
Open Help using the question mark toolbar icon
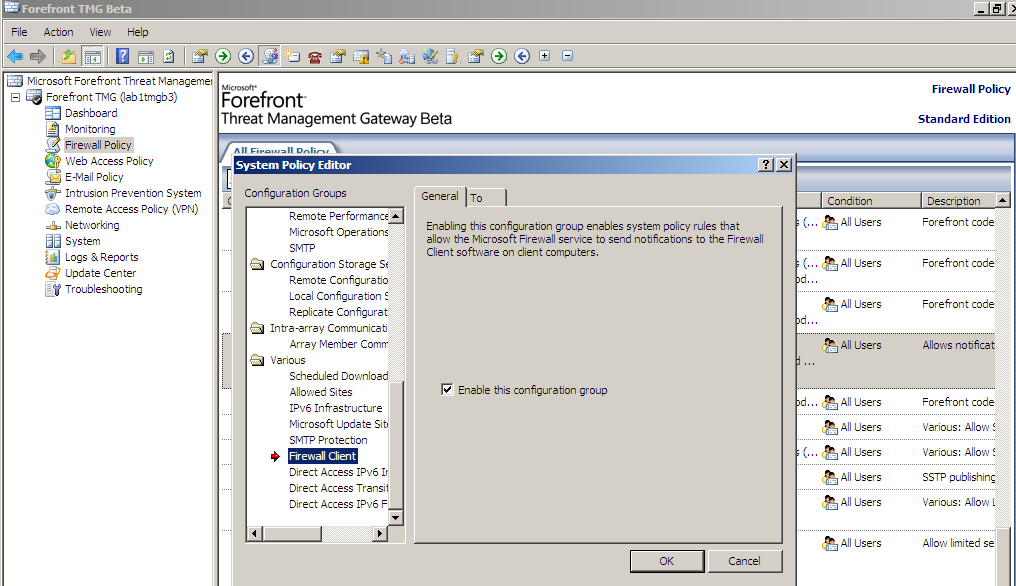(x=122, y=56)
